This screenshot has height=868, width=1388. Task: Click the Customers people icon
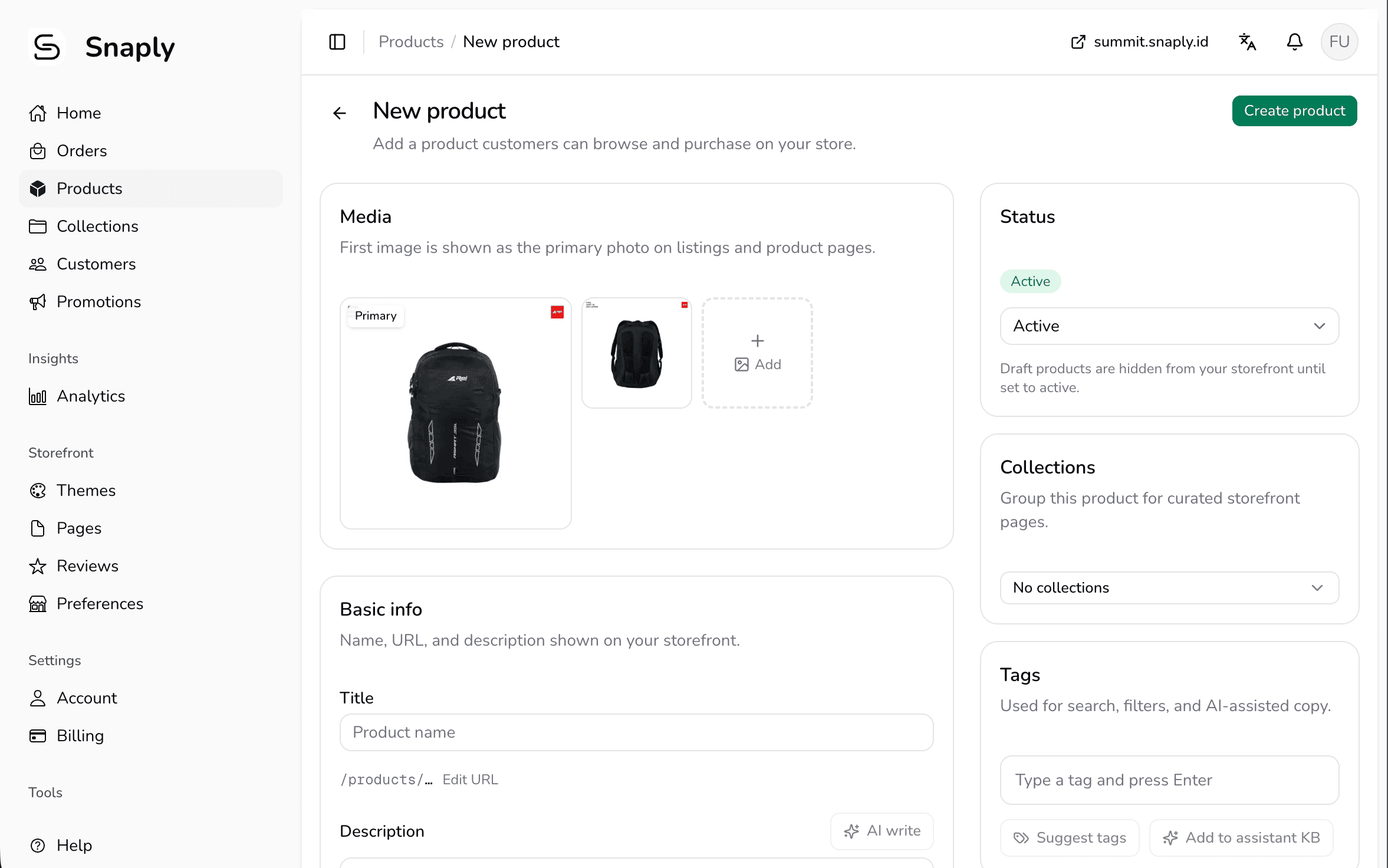point(38,264)
